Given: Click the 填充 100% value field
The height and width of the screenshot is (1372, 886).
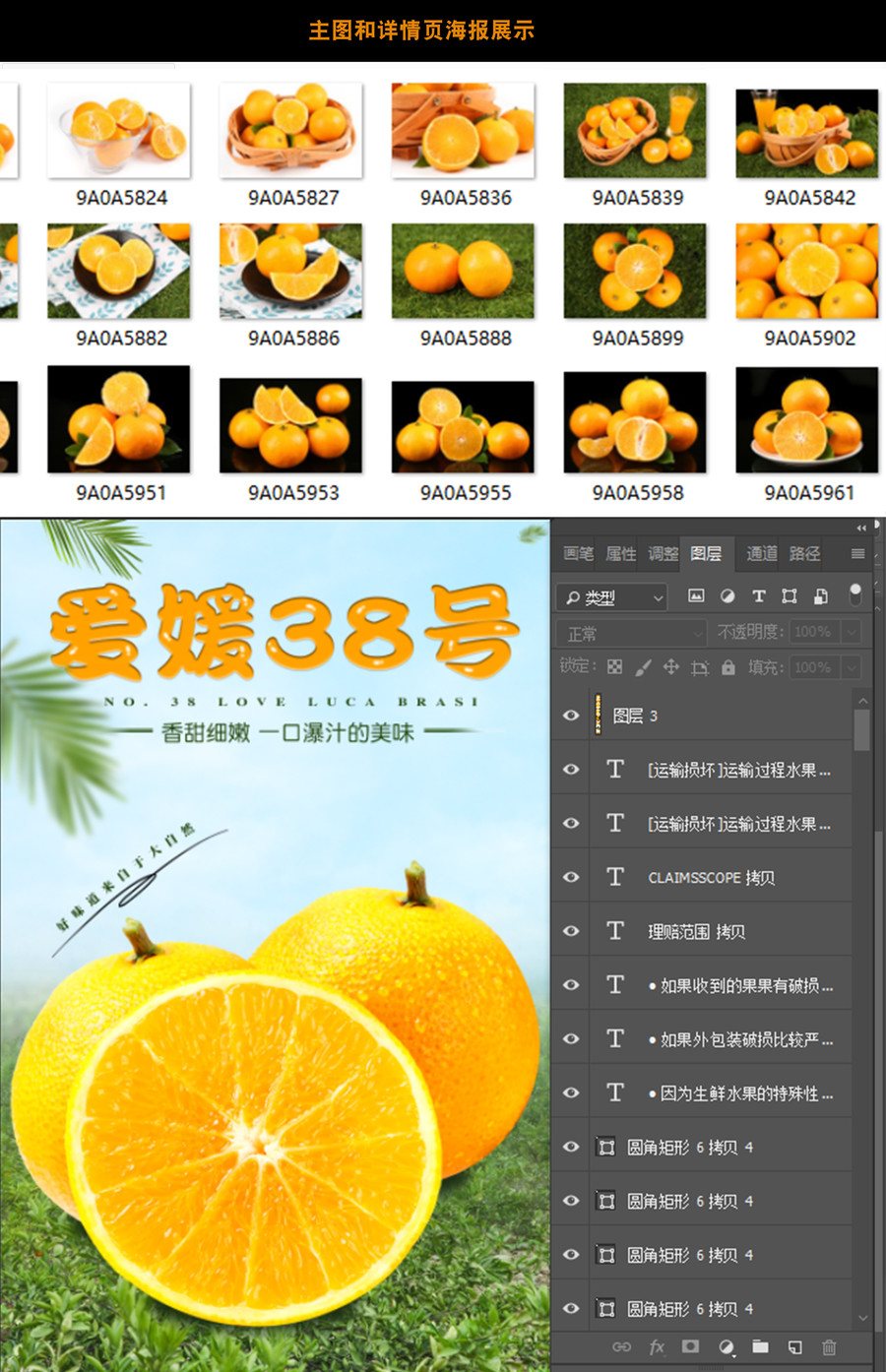Looking at the screenshot, I should tap(814, 667).
